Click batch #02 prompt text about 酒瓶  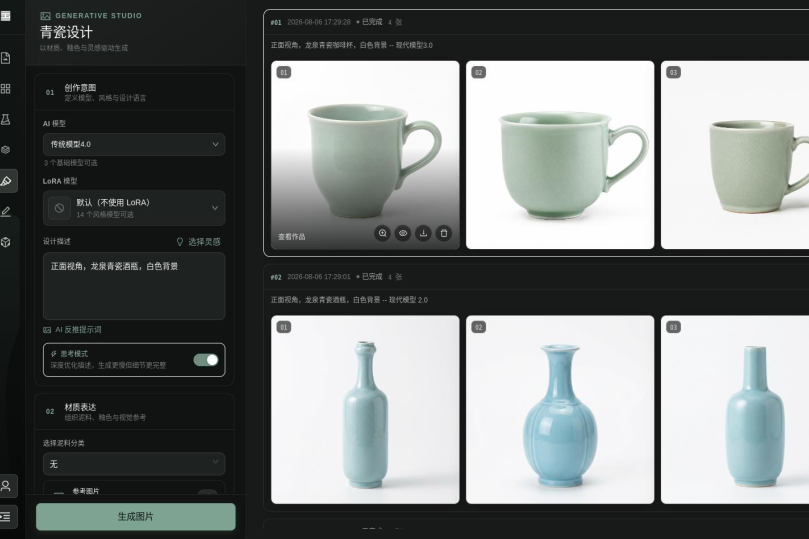(x=349, y=300)
